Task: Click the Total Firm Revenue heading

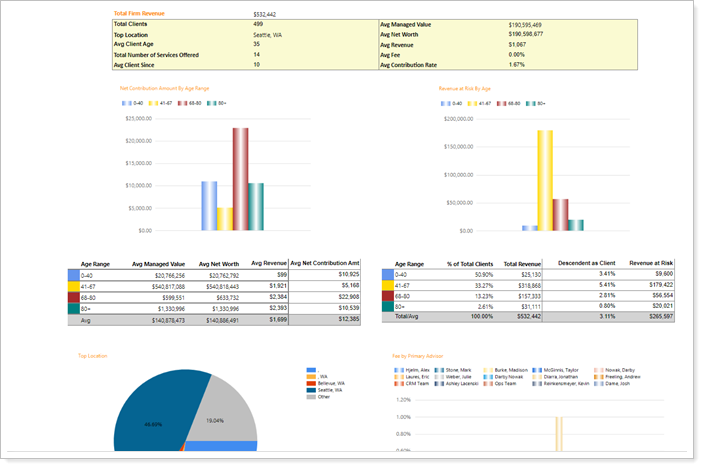Action: click(x=139, y=13)
